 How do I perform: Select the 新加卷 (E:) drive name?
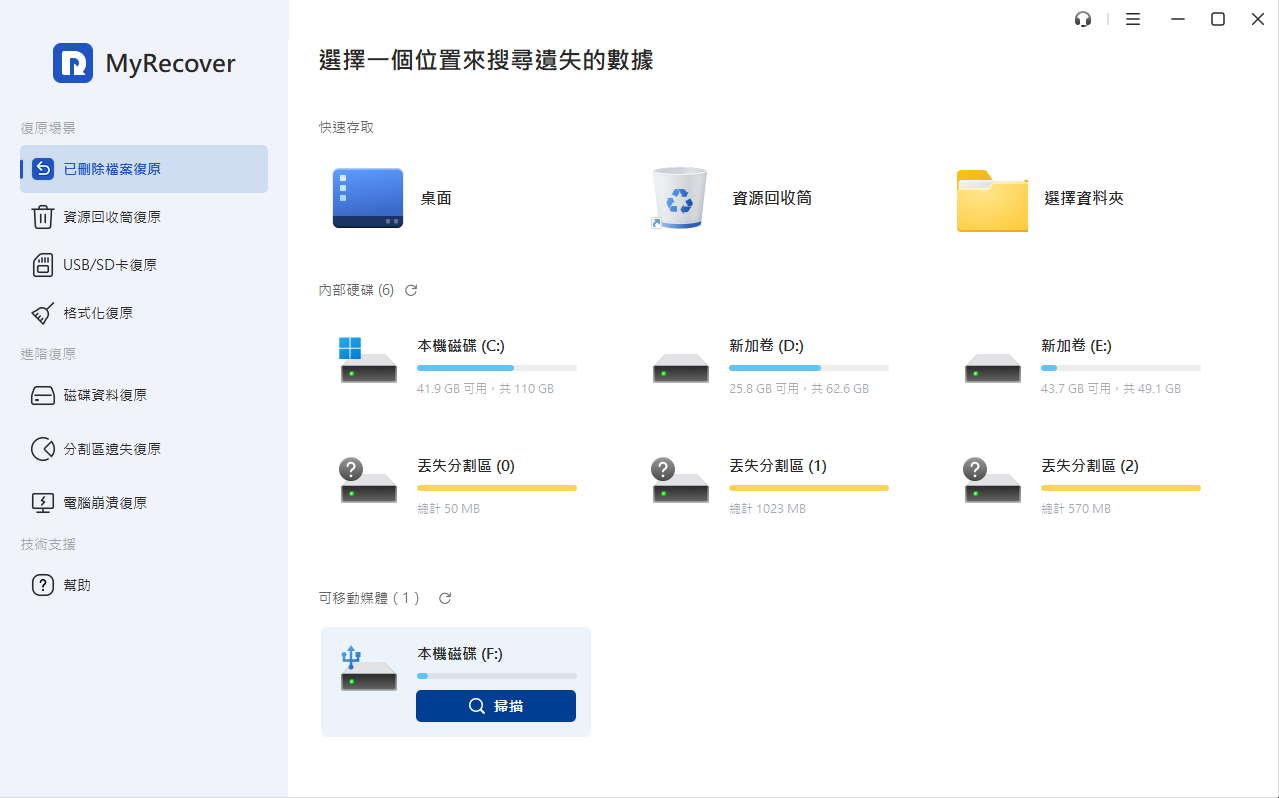click(x=1077, y=346)
